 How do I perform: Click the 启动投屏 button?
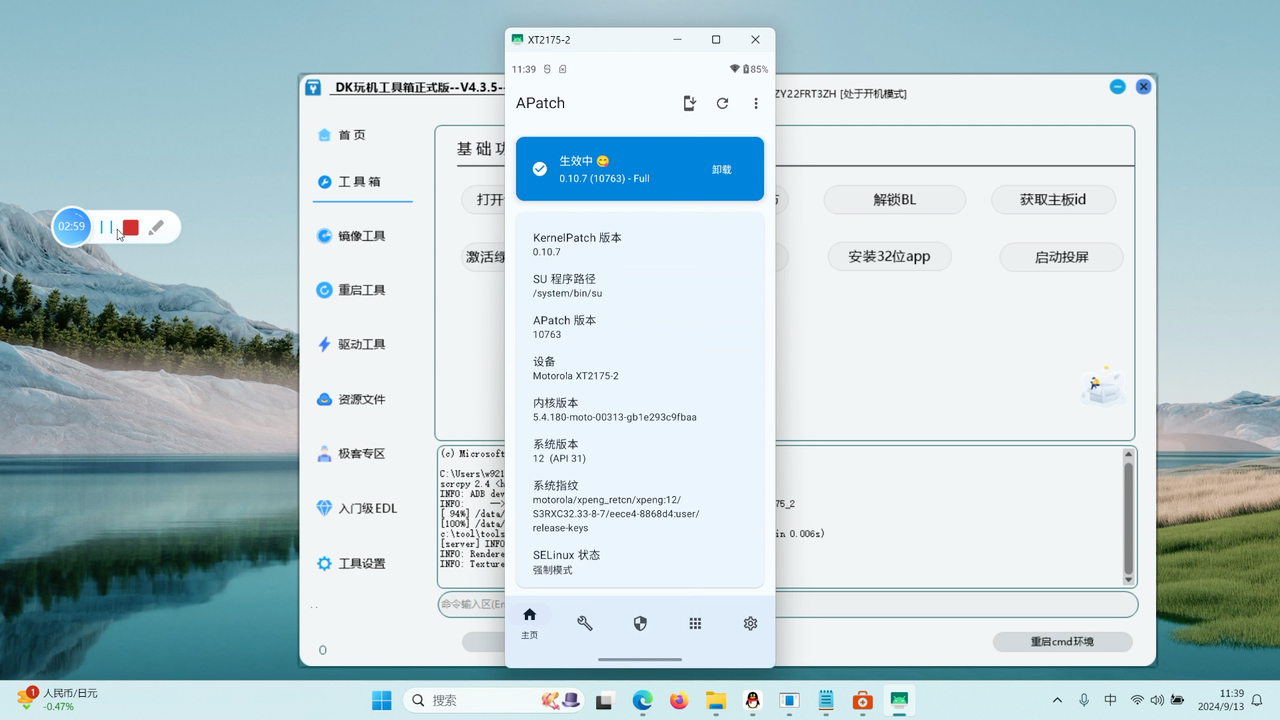pos(1062,256)
